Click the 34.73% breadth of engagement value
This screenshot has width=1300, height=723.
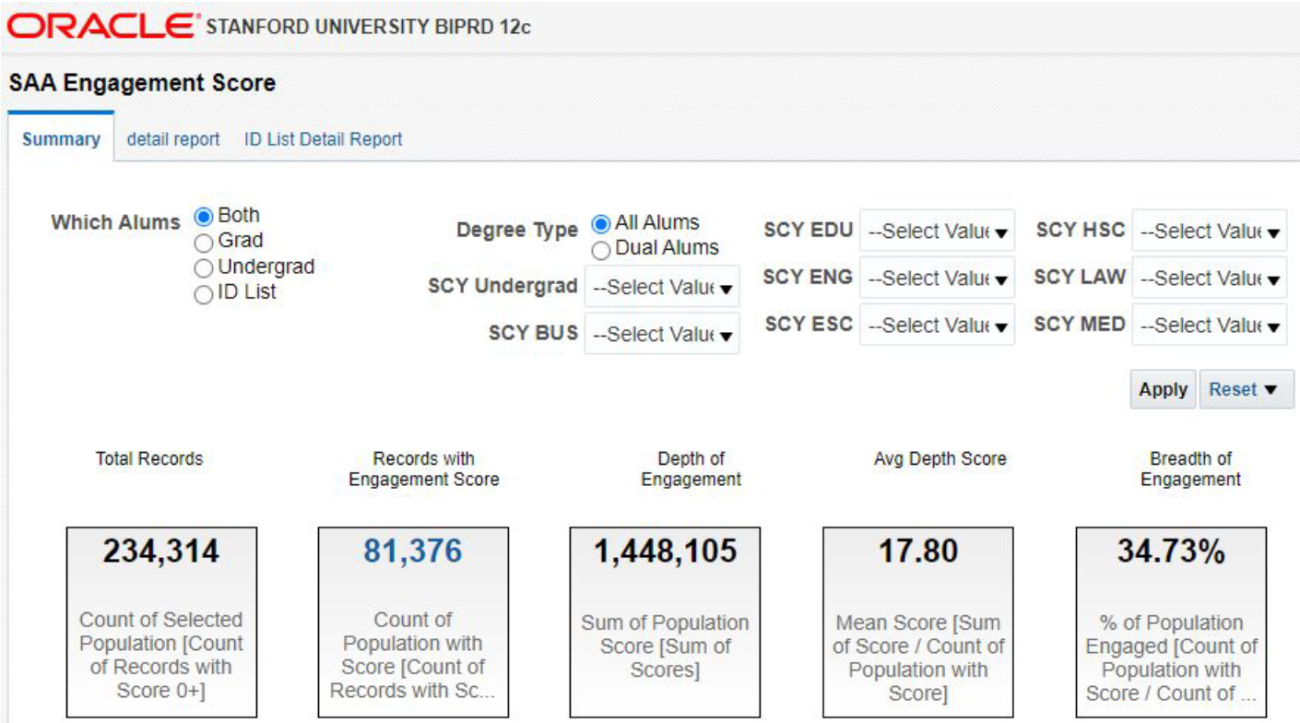point(1171,551)
